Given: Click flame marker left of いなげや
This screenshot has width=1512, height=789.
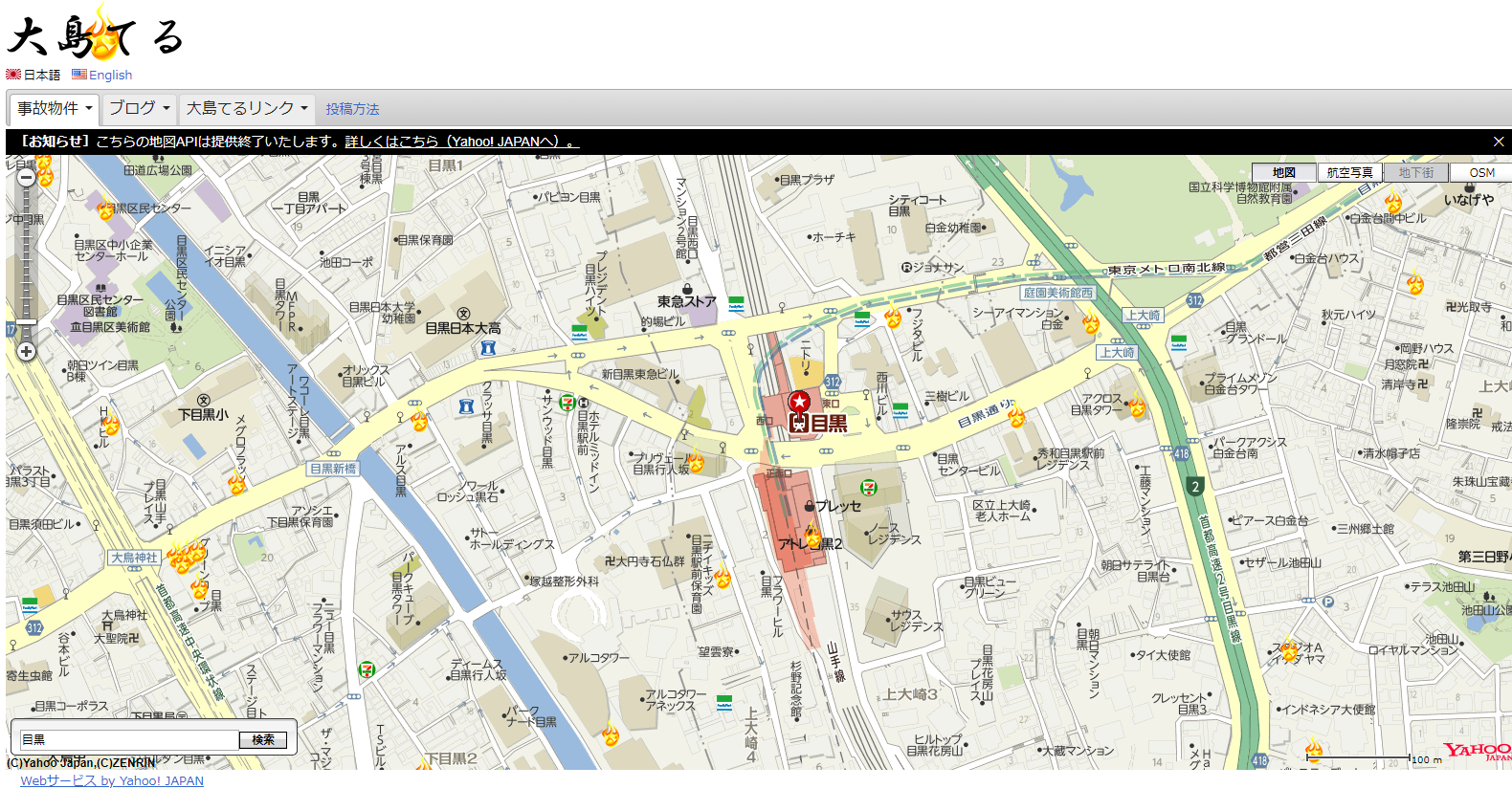Looking at the screenshot, I should [x=1393, y=203].
